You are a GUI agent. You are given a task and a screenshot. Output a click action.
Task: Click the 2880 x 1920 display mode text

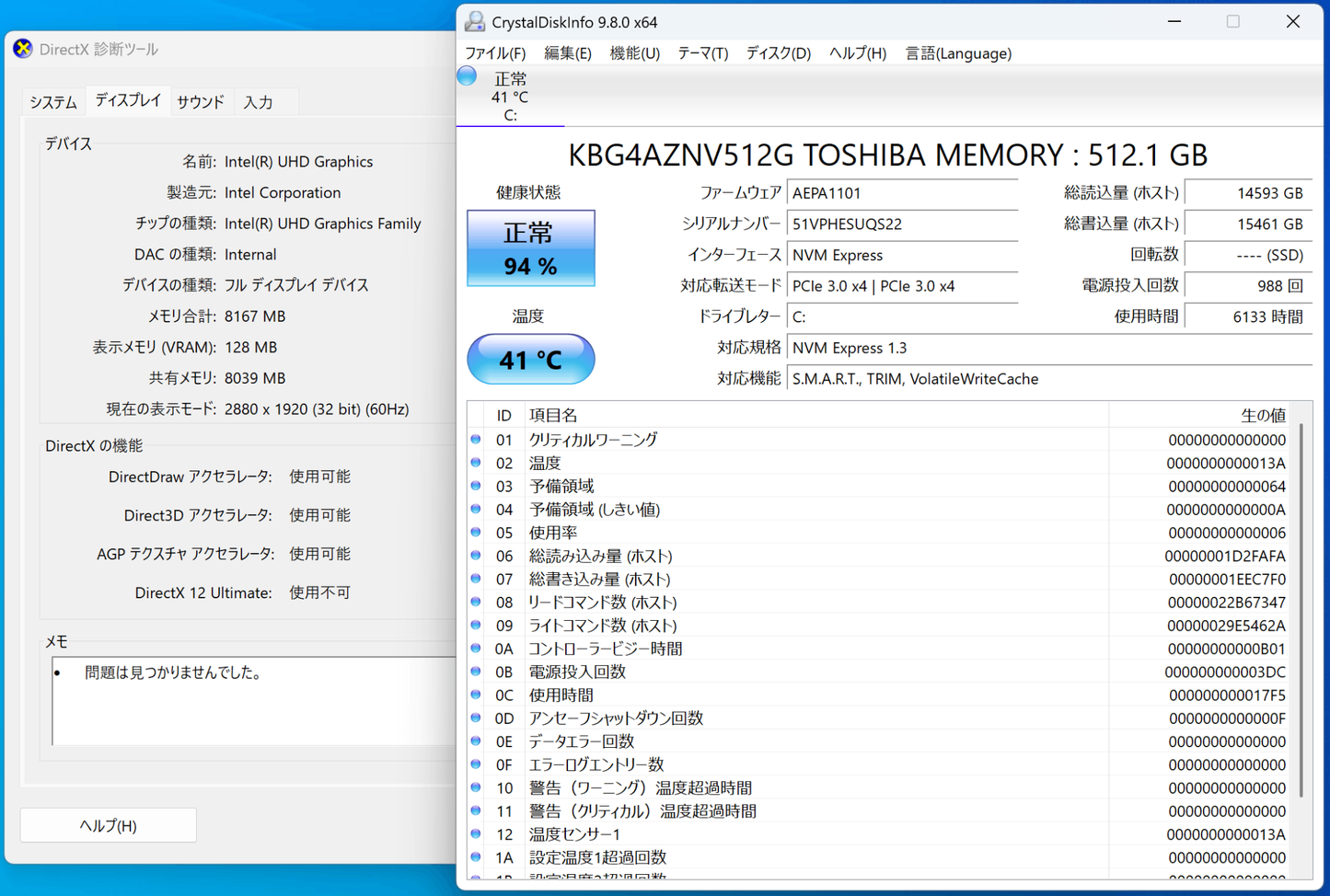click(317, 408)
